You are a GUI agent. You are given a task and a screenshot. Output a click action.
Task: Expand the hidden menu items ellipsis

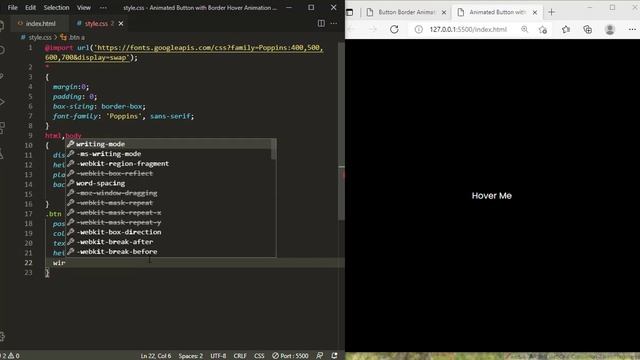pyautogui.click(x=103, y=7)
